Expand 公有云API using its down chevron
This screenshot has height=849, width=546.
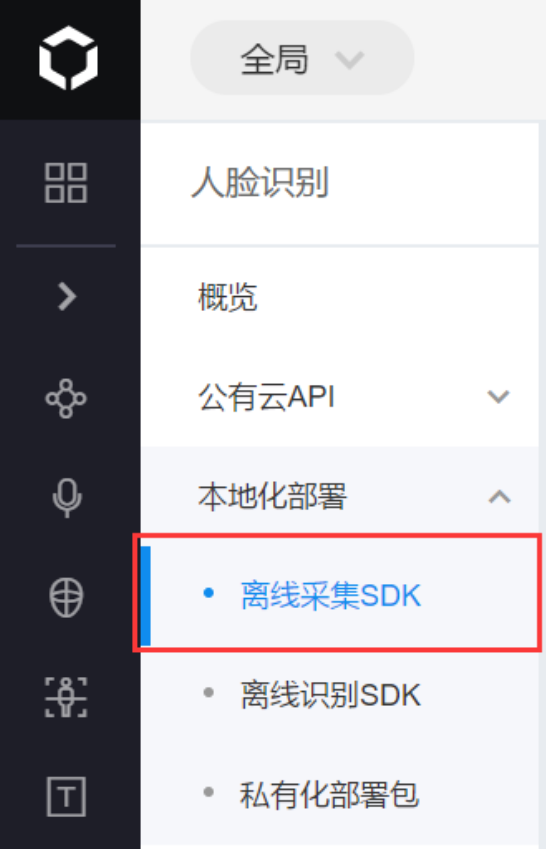point(498,396)
